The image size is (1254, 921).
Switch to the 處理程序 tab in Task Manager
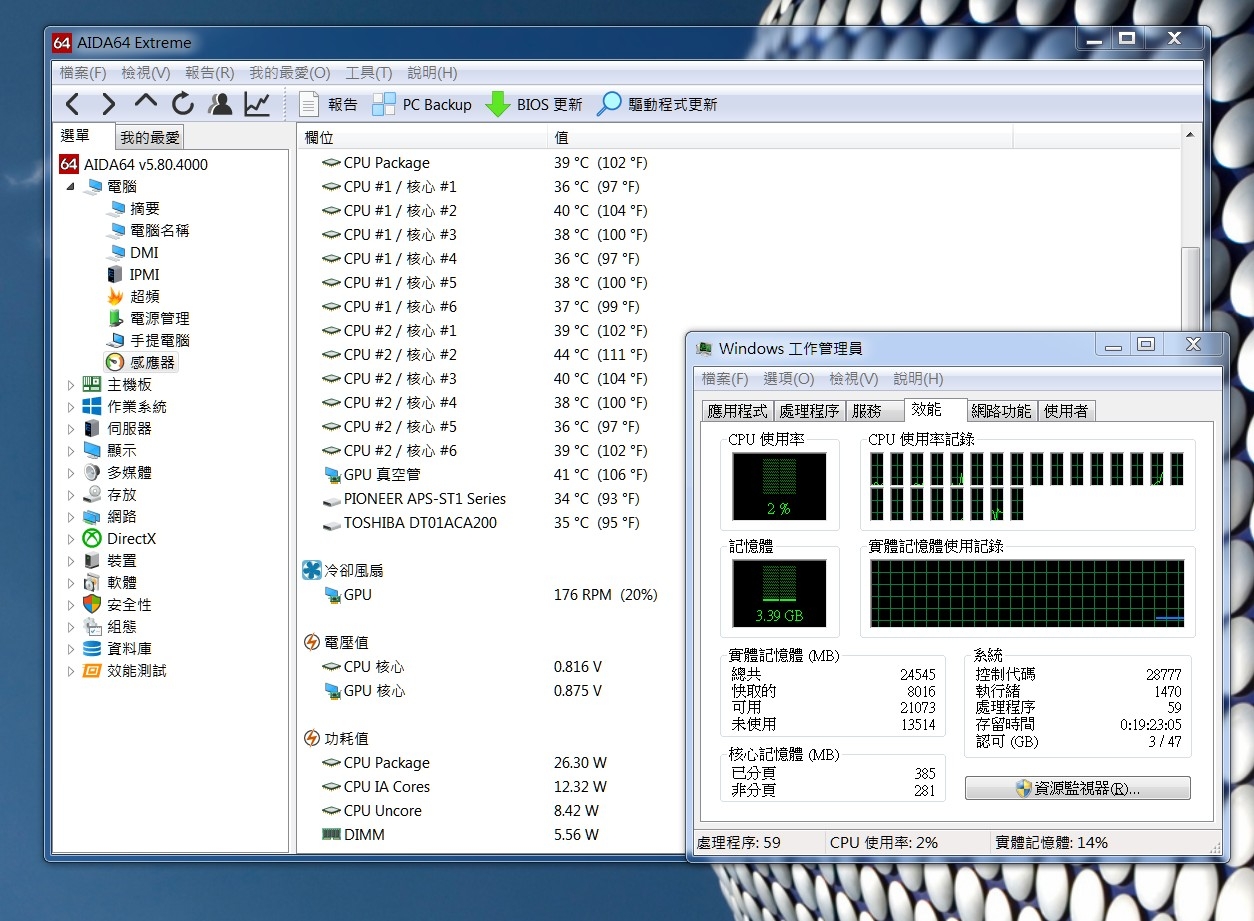pyautogui.click(x=809, y=411)
